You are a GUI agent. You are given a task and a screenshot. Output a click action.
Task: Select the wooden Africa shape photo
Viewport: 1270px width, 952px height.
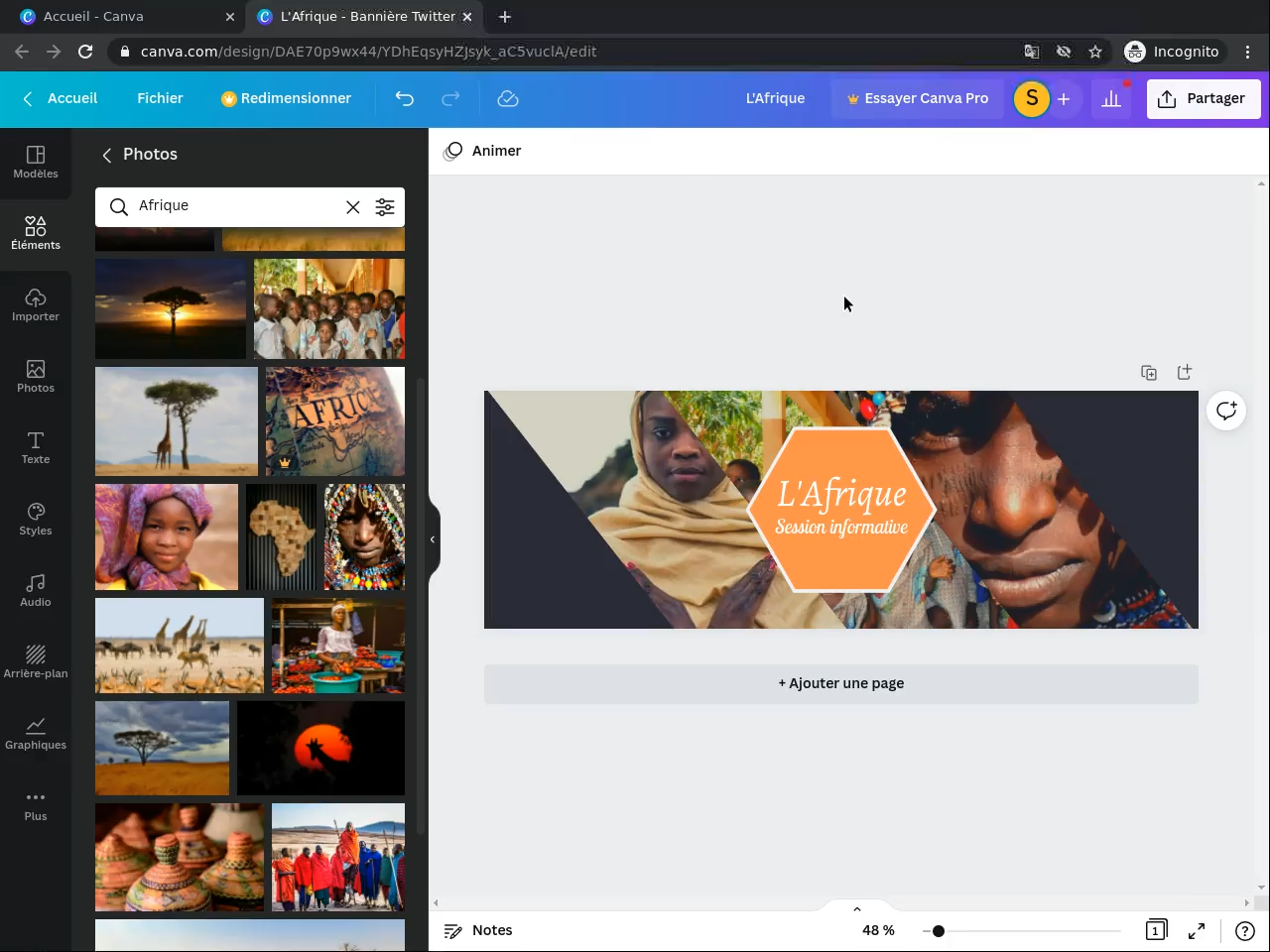pyautogui.click(x=282, y=536)
